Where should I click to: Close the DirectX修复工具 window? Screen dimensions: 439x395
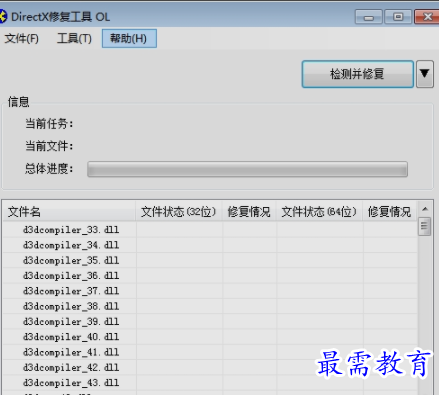(427, 17)
